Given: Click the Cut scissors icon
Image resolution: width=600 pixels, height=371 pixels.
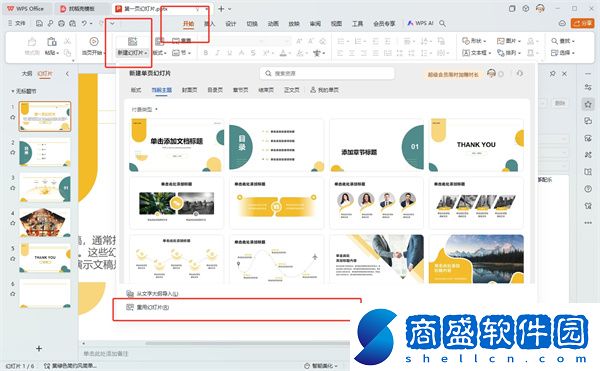Looking at the screenshot, I should [x=67, y=41].
